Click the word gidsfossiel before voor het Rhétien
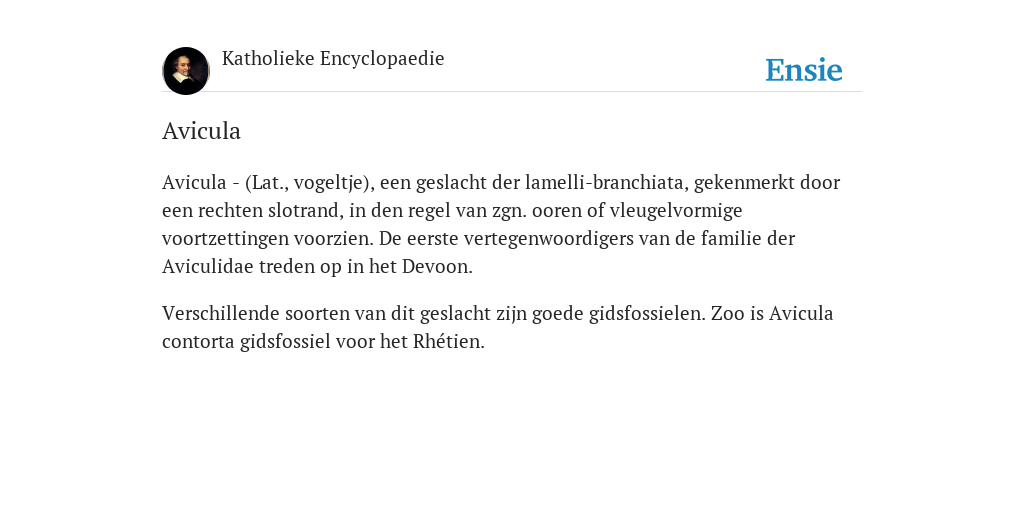Screen dimensions: 1024x512 285,342
